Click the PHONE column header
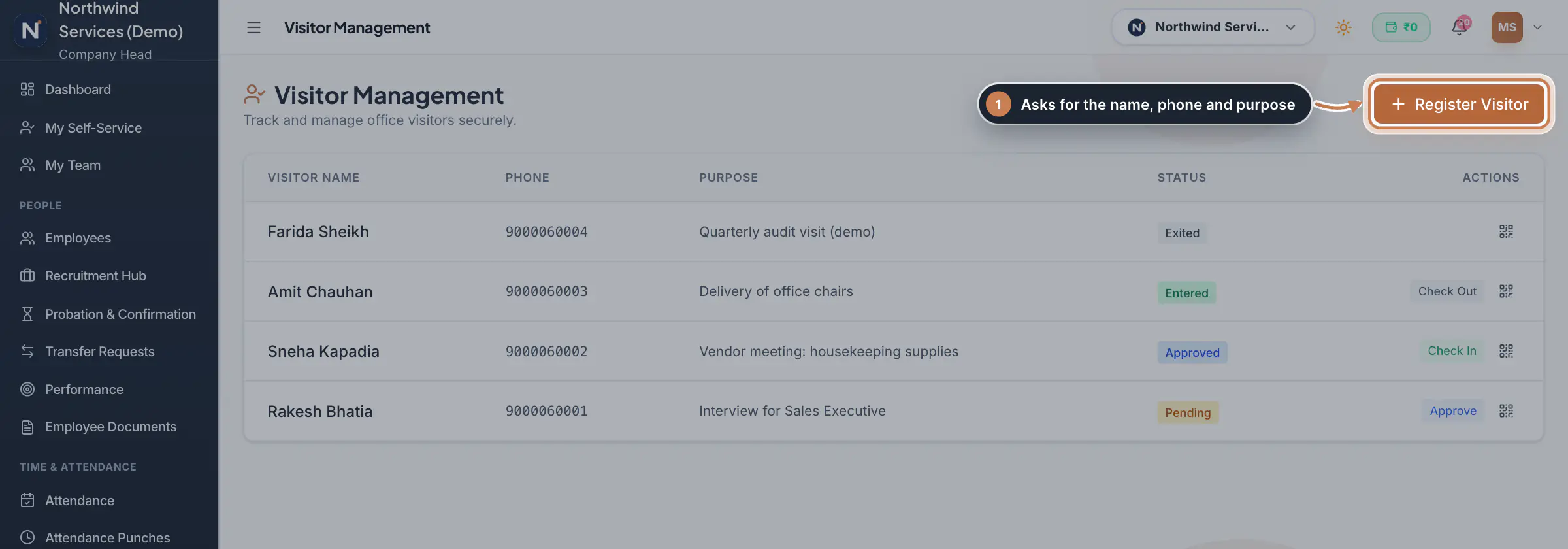This screenshot has width=1568, height=549. coord(527,178)
